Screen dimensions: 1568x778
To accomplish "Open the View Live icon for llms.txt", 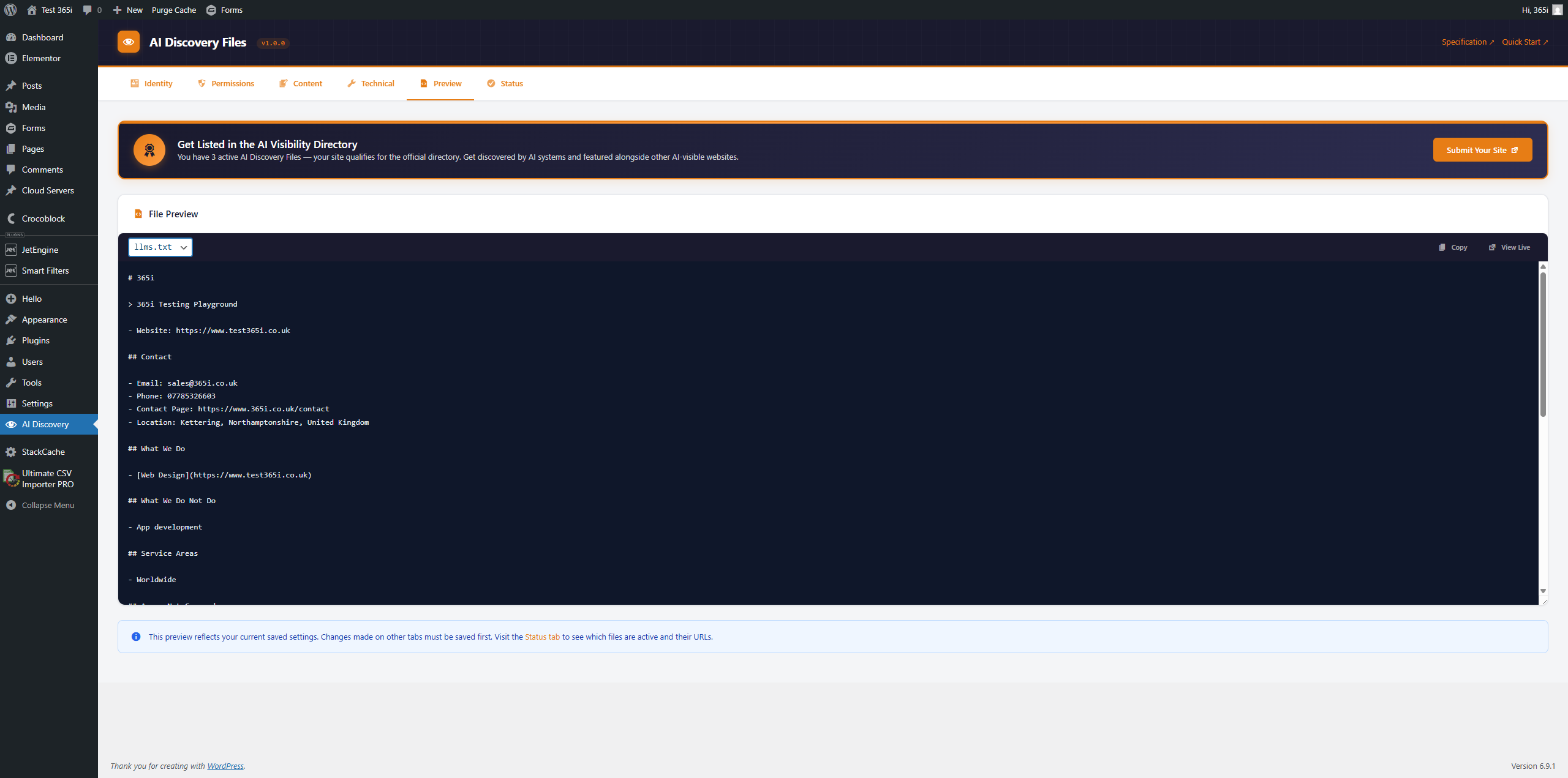I will pyautogui.click(x=1493, y=247).
